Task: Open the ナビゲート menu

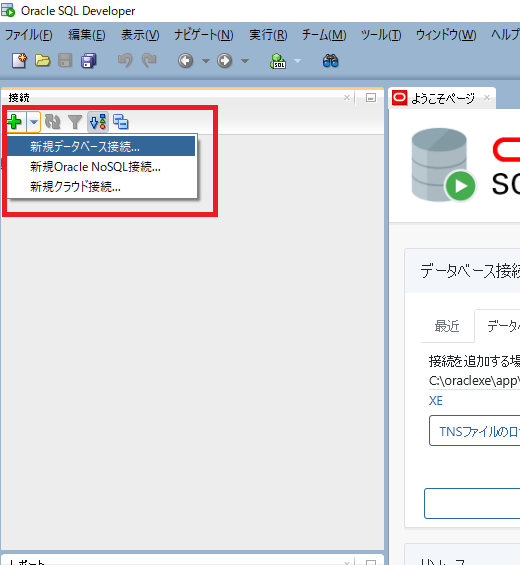Action: (204, 35)
